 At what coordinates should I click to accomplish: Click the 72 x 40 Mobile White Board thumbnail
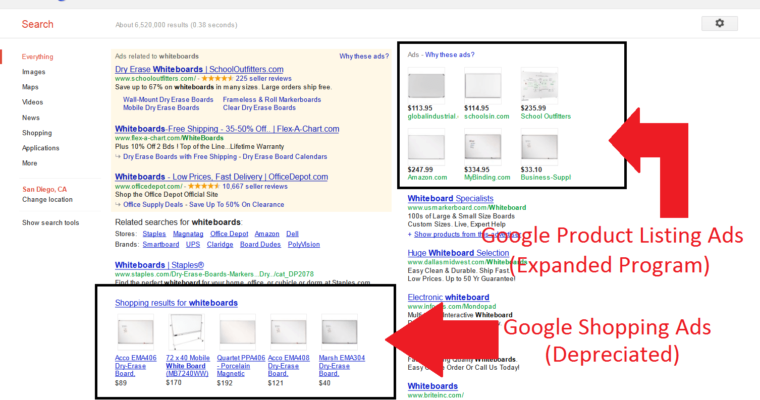[x=186, y=333]
